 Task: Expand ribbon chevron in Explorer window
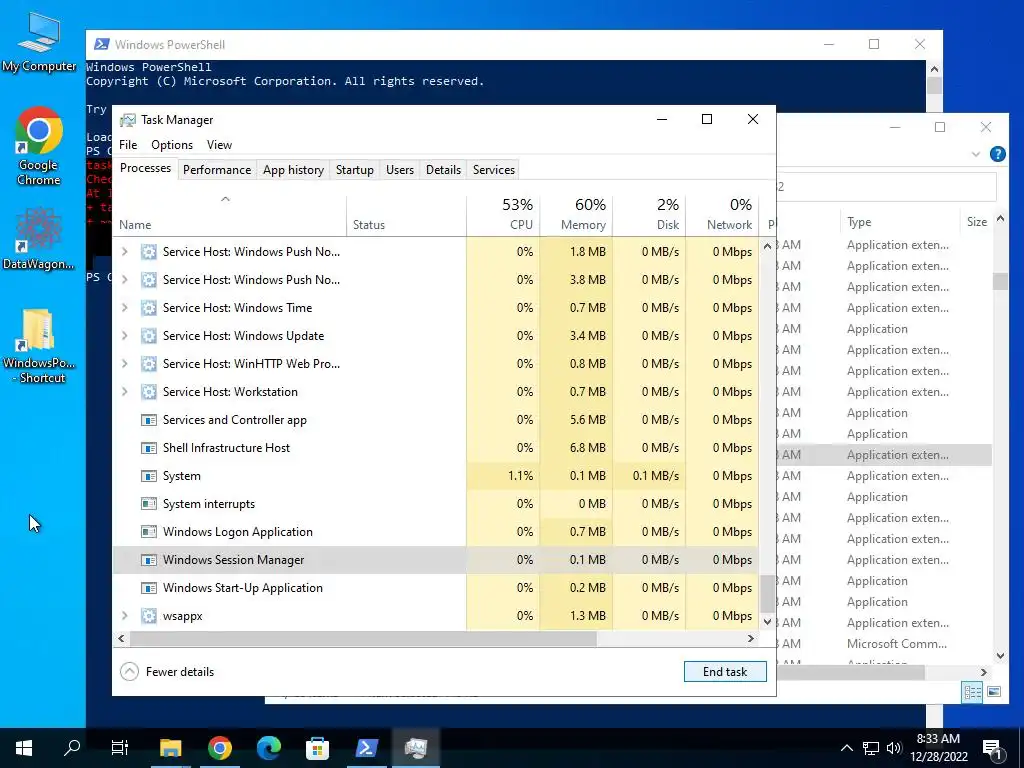pyautogui.click(x=976, y=154)
